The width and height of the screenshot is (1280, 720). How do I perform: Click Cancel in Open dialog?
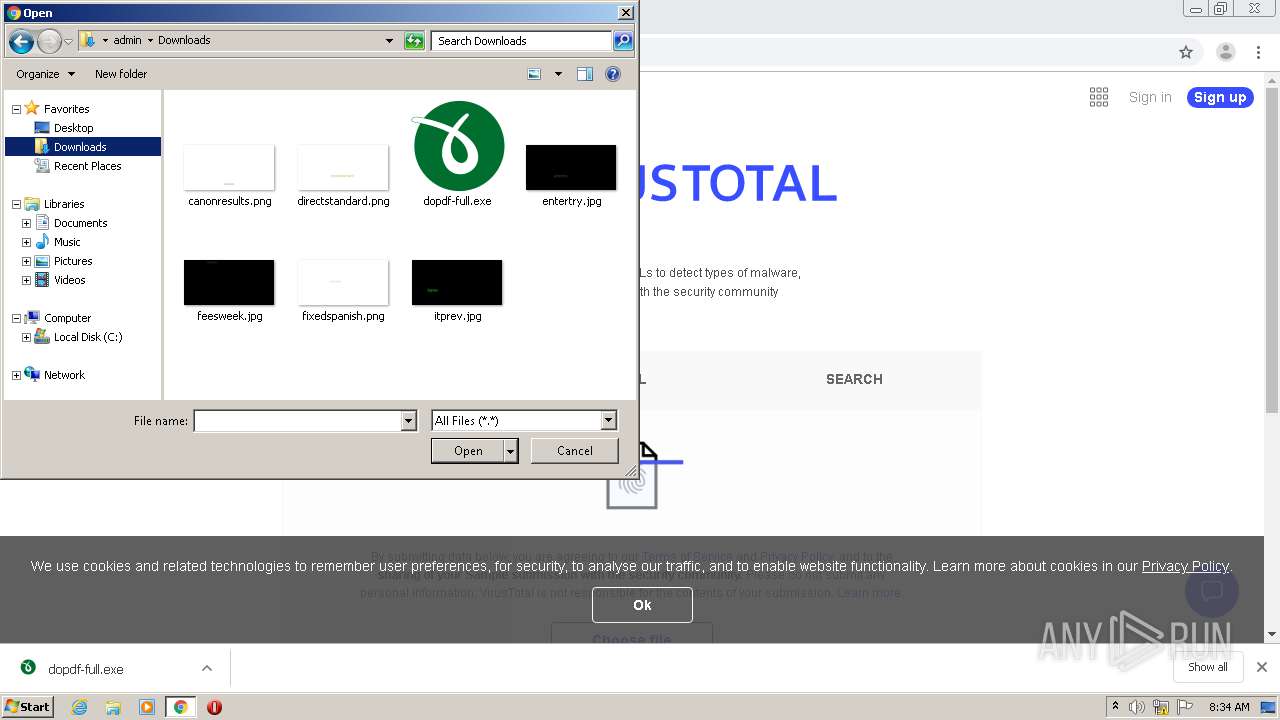pyautogui.click(x=575, y=451)
